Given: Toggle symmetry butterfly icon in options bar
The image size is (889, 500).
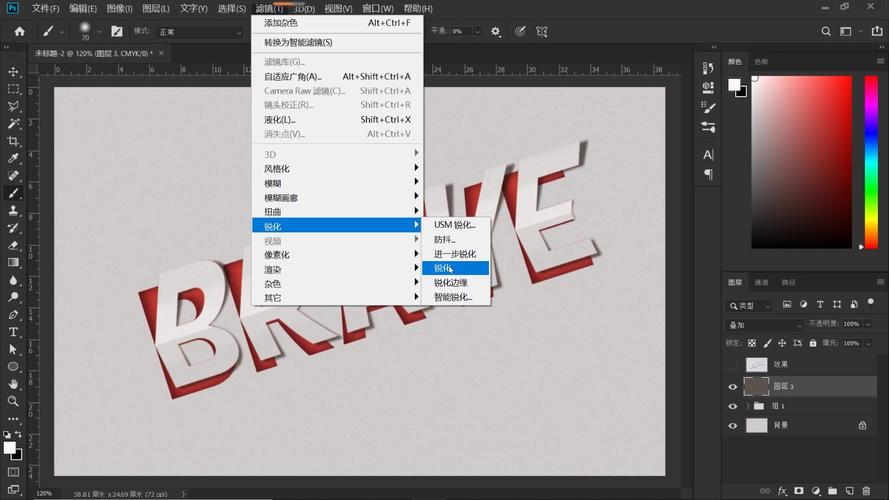Looking at the screenshot, I should (x=542, y=32).
